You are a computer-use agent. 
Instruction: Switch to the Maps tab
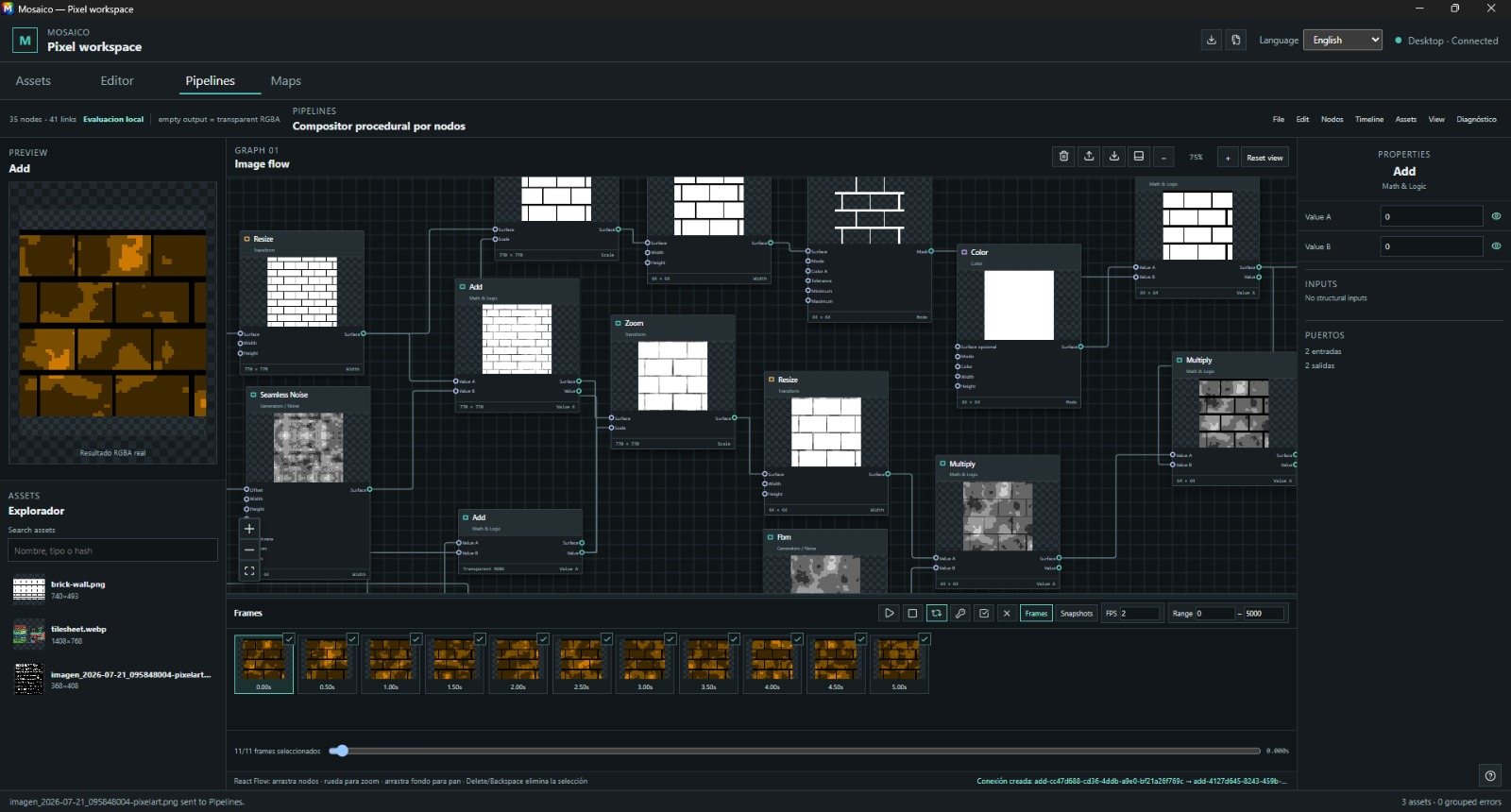tap(285, 81)
